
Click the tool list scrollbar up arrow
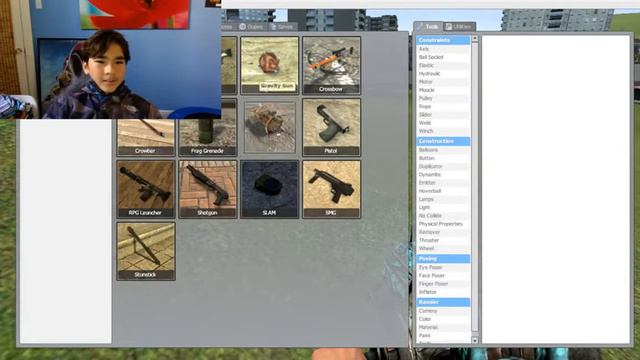[x=475, y=39]
